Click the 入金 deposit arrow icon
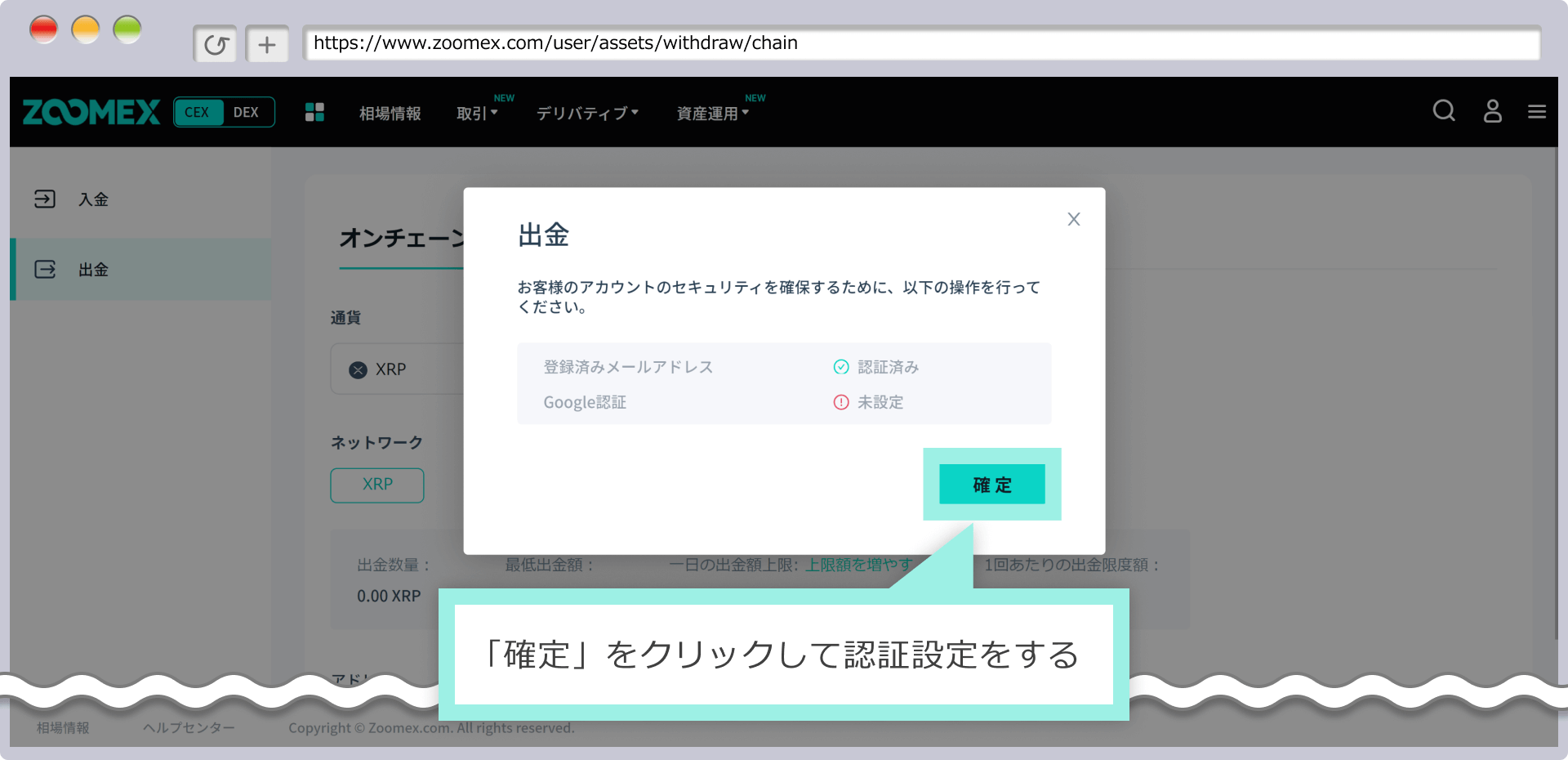 tap(45, 199)
